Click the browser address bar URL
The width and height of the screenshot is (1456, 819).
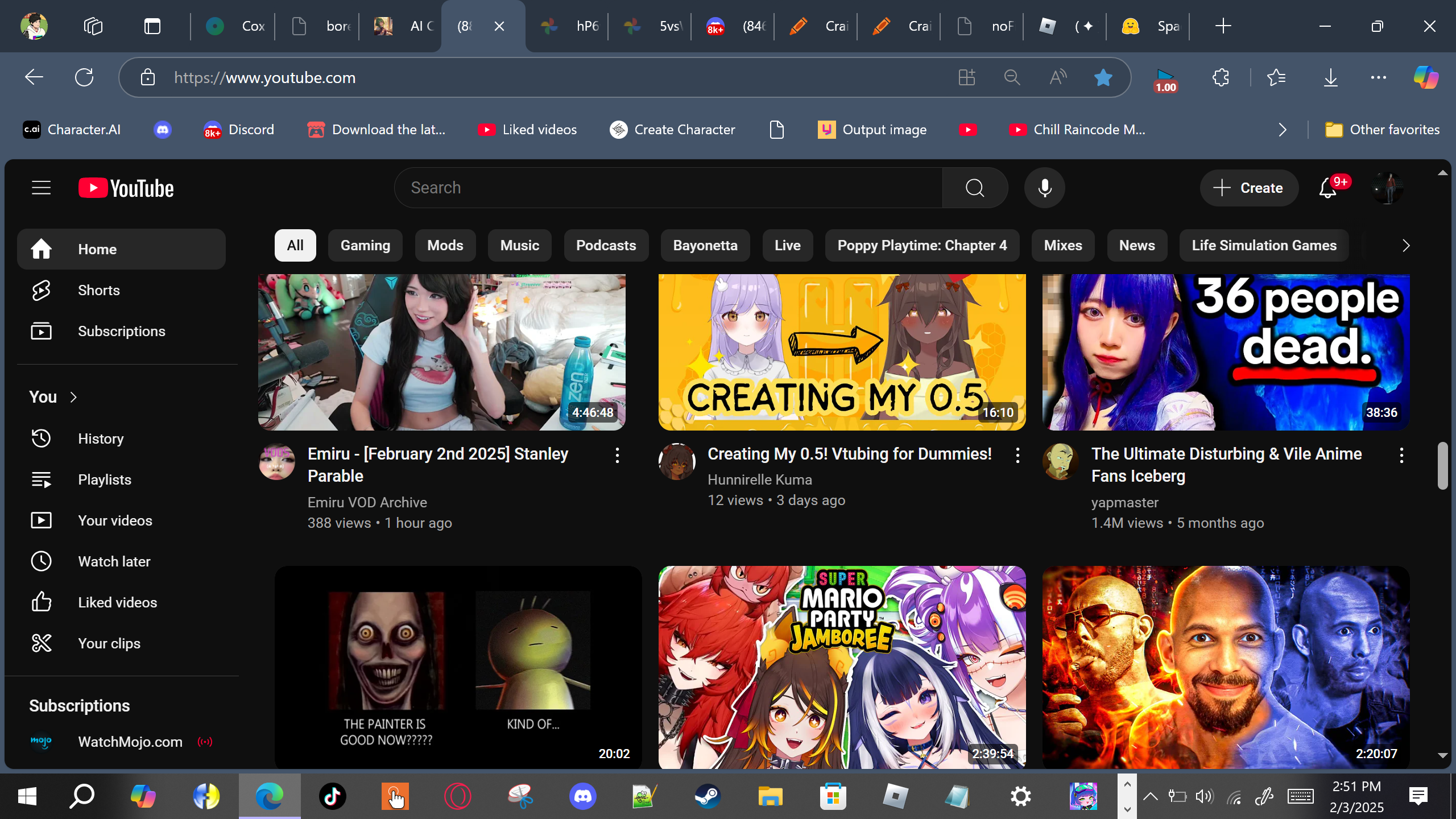coord(264,77)
